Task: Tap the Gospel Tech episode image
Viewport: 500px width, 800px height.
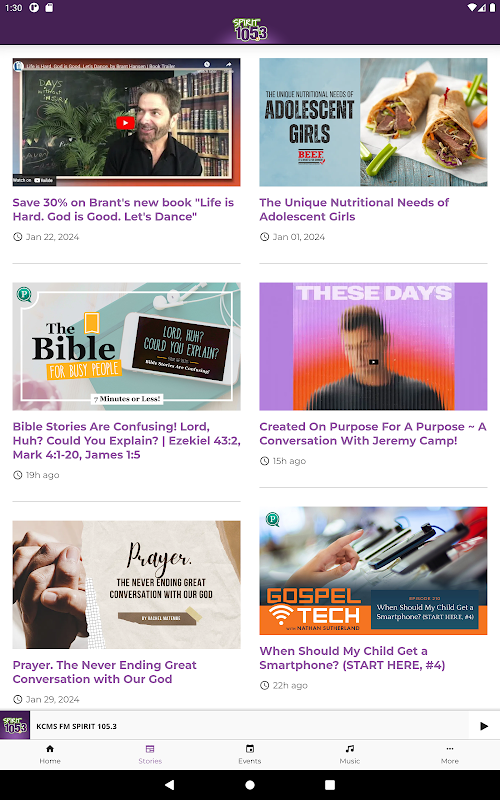Action: pyautogui.click(x=373, y=570)
